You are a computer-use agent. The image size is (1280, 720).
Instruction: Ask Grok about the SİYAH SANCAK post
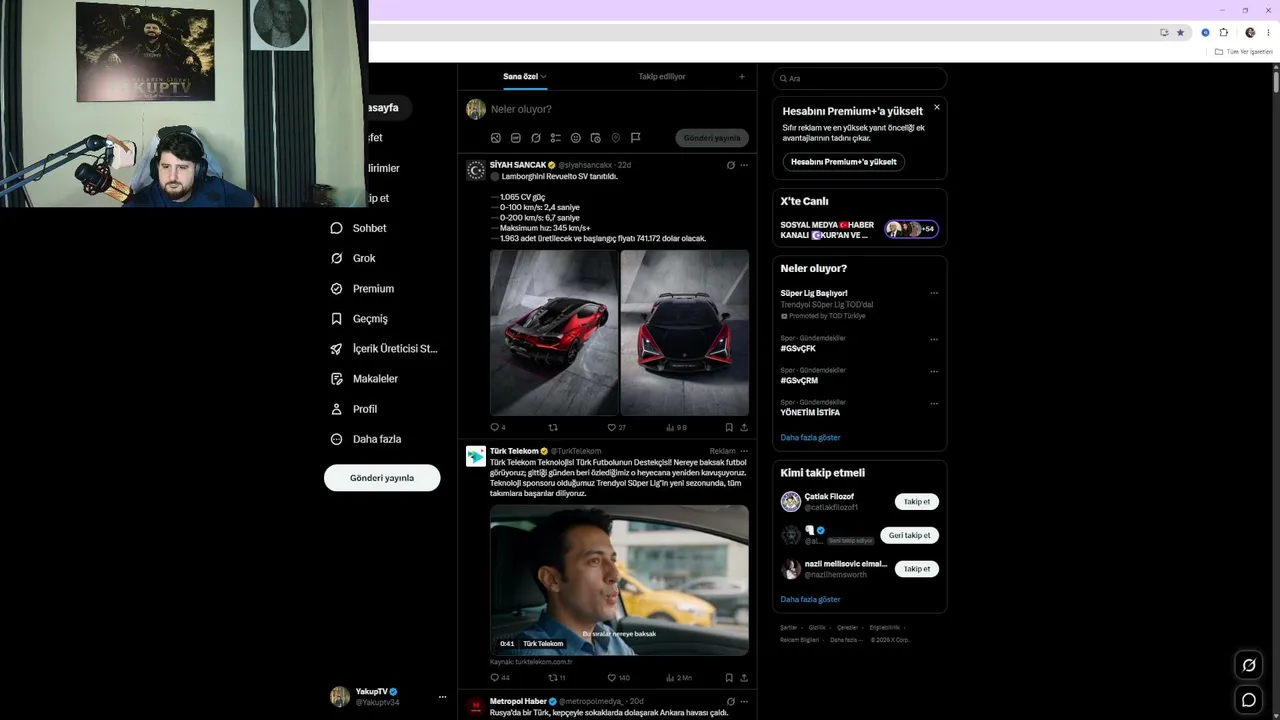731,165
